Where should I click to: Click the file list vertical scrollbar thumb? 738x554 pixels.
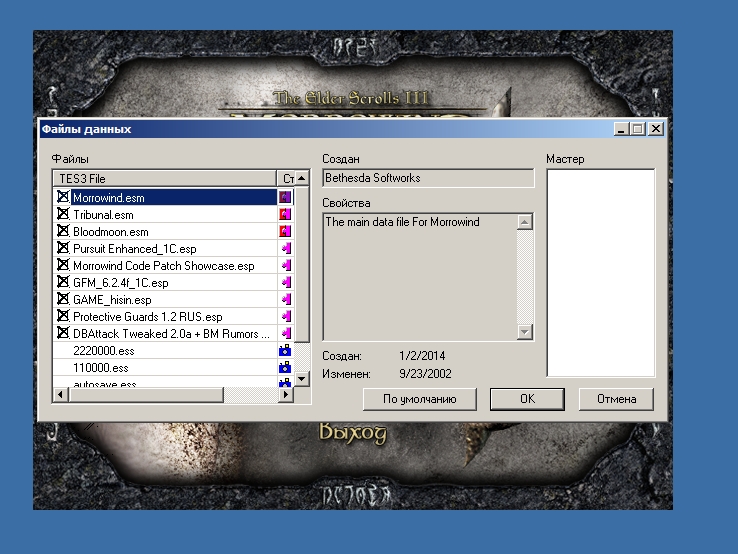tap(302, 265)
